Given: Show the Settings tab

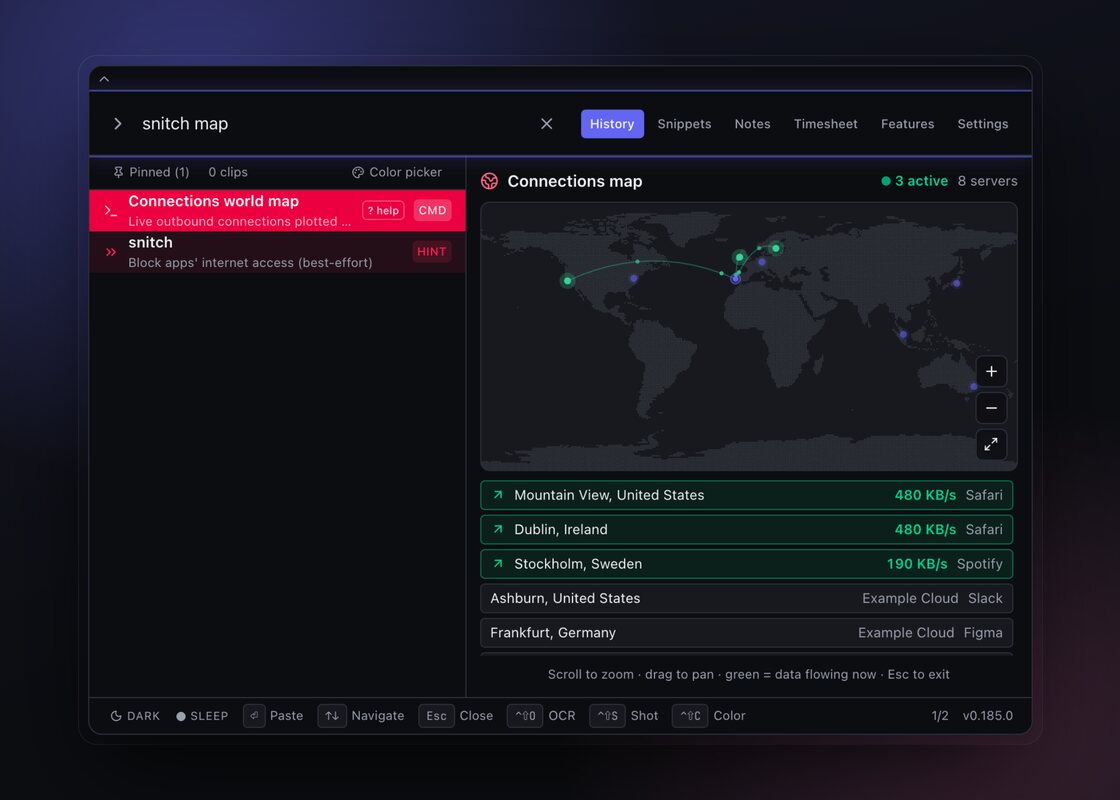Looking at the screenshot, I should (983, 124).
